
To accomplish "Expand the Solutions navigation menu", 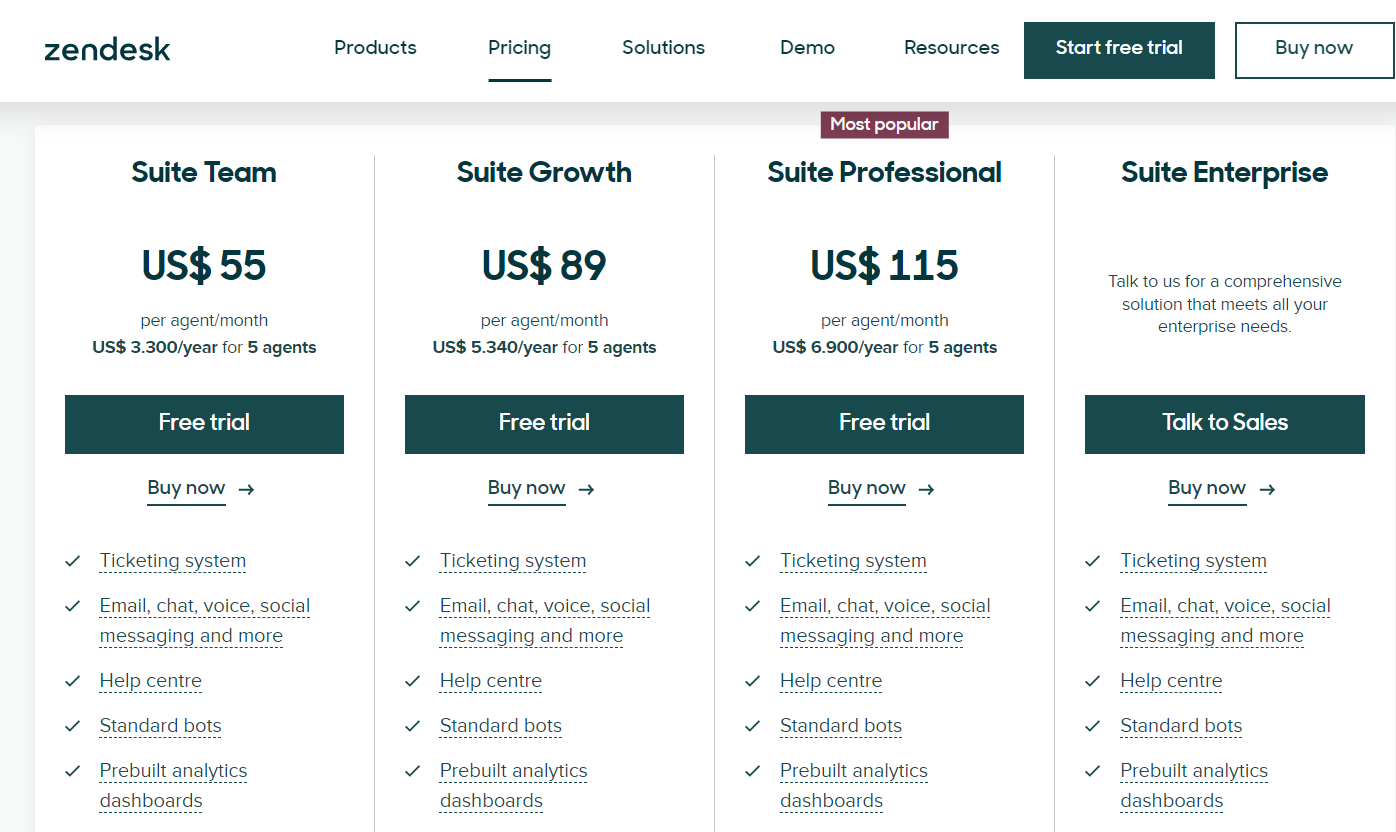I will click(663, 48).
